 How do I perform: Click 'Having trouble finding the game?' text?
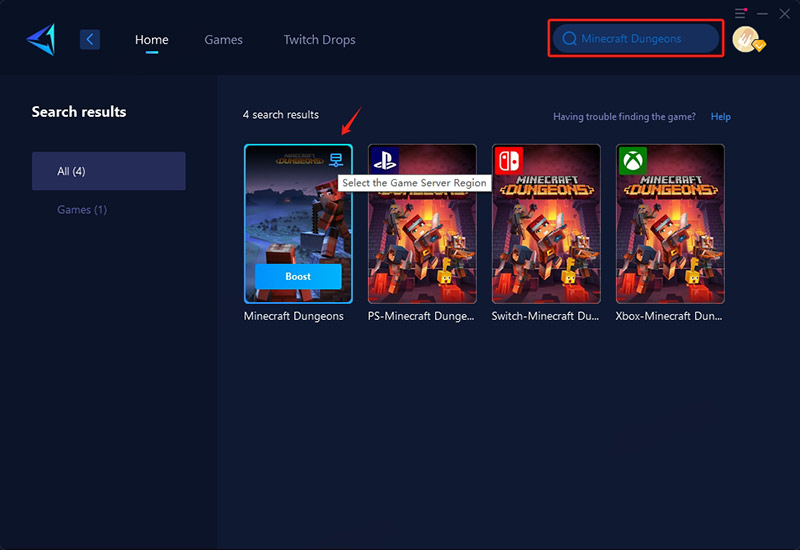[624, 116]
